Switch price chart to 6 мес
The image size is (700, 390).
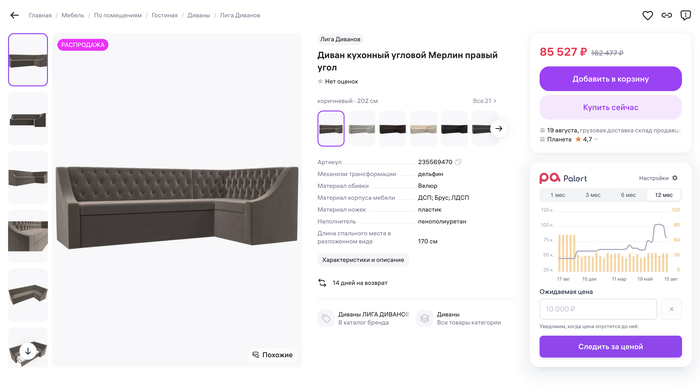tap(628, 195)
